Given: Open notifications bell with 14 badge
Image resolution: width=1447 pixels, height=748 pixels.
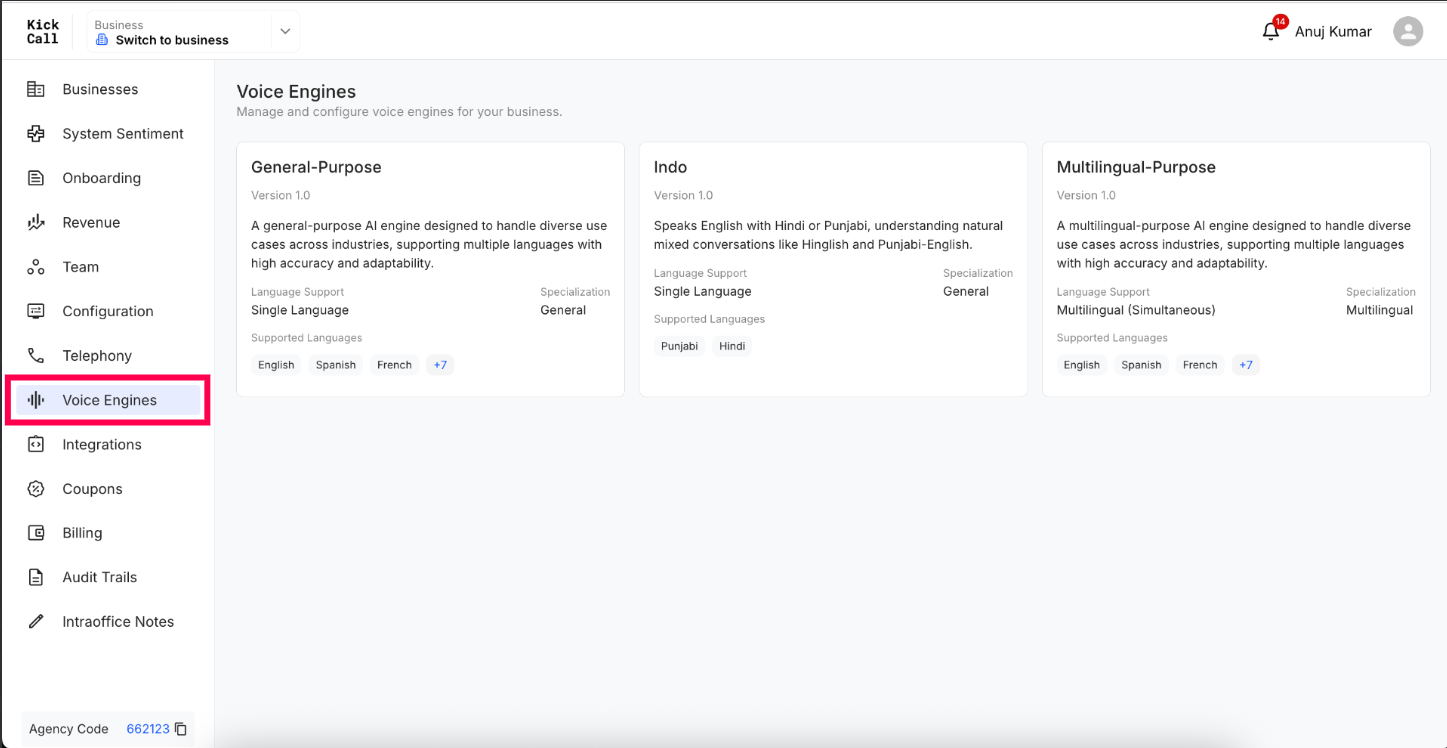Looking at the screenshot, I should tap(1272, 30).
